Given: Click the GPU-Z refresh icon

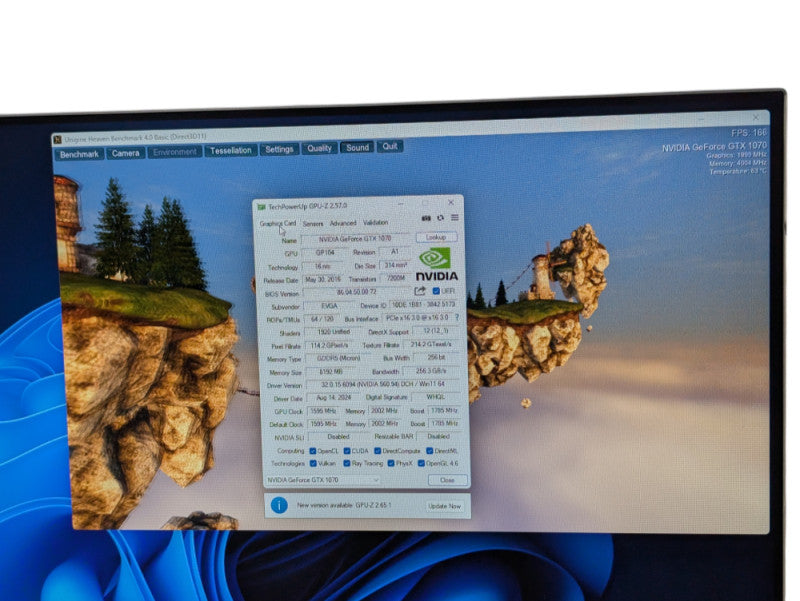Looking at the screenshot, I should 440,218.
